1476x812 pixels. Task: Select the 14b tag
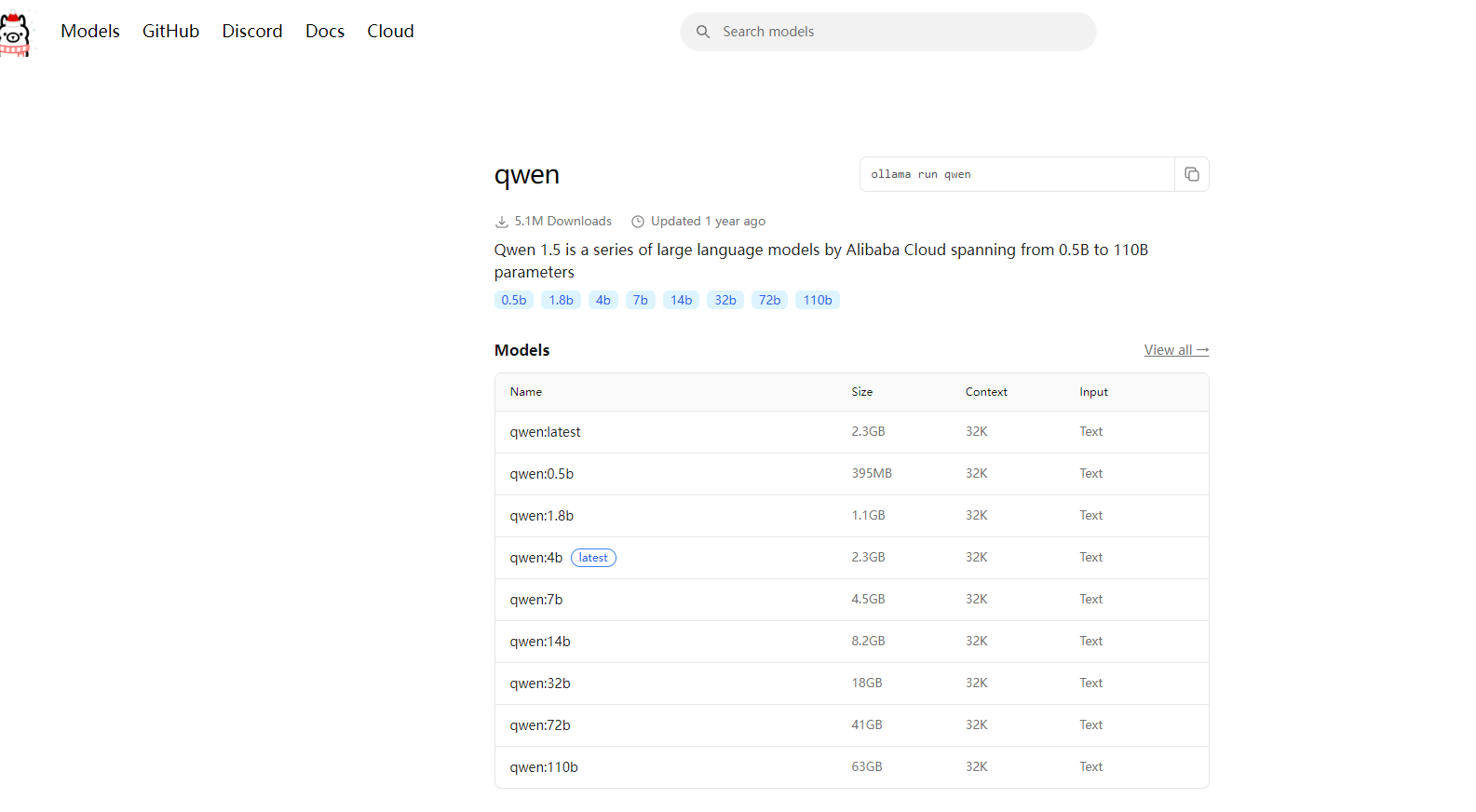[682, 300]
